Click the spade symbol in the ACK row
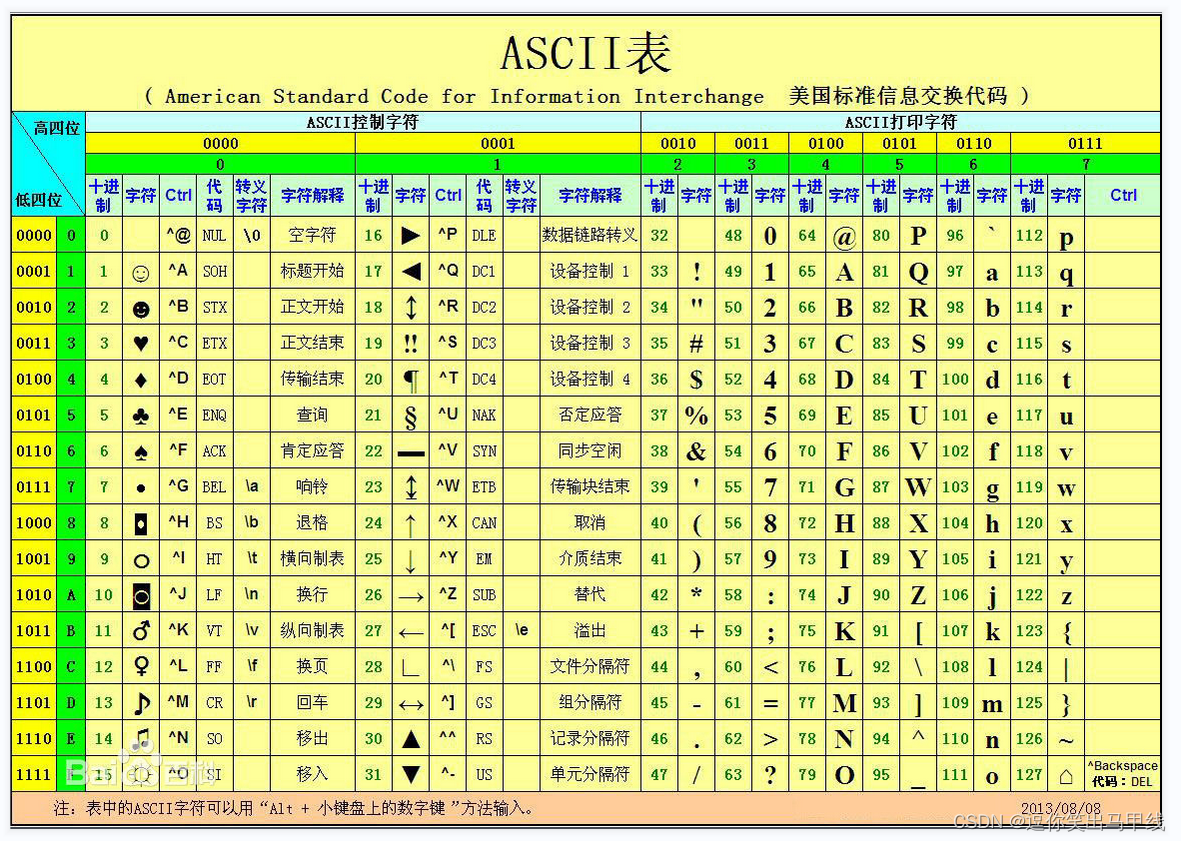 pos(140,452)
